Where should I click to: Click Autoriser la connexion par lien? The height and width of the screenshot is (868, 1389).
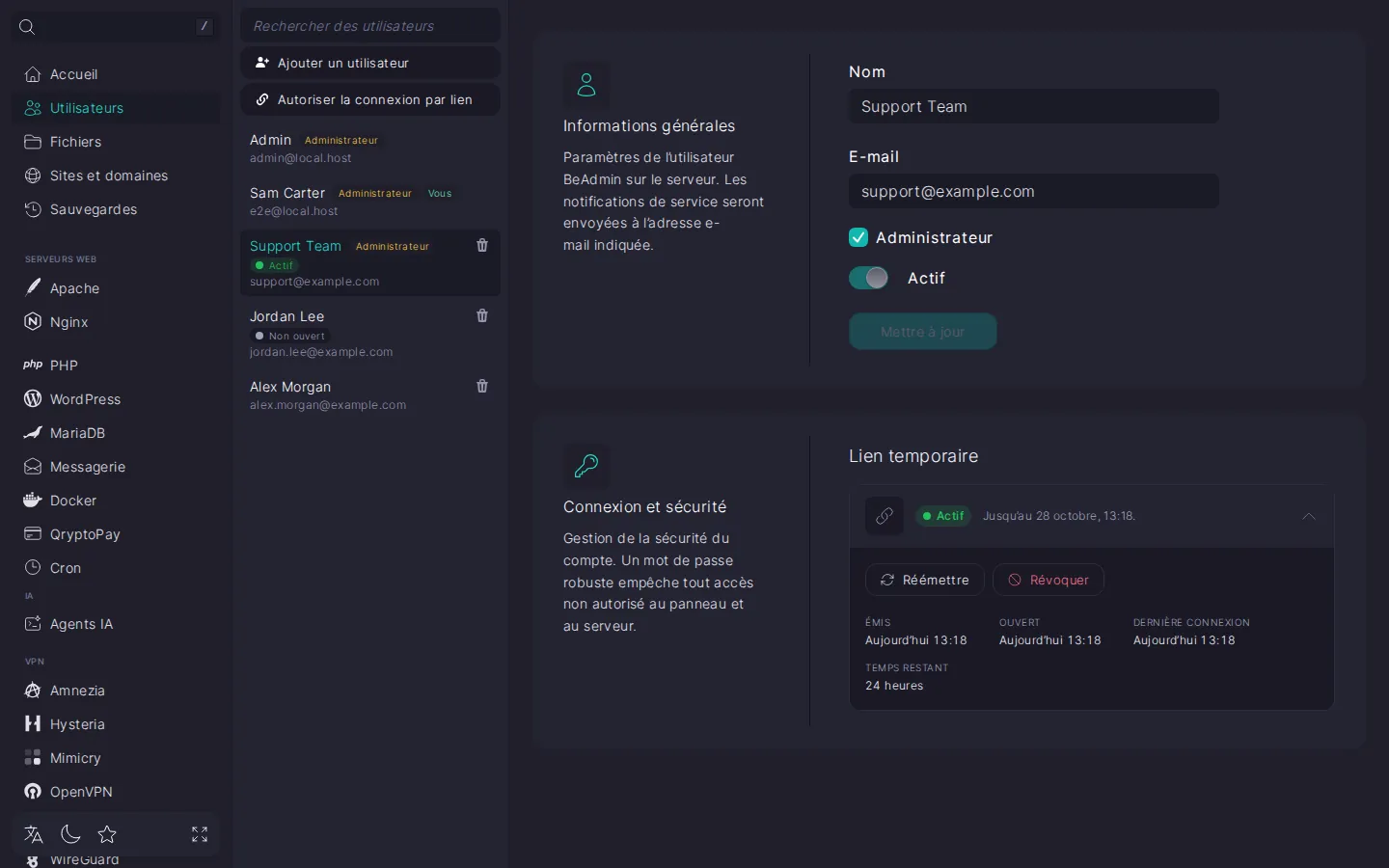tap(370, 99)
